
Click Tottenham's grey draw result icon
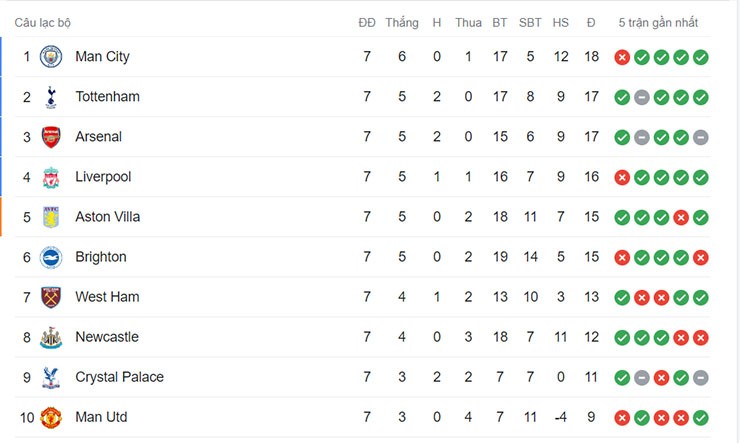pyautogui.click(x=642, y=97)
